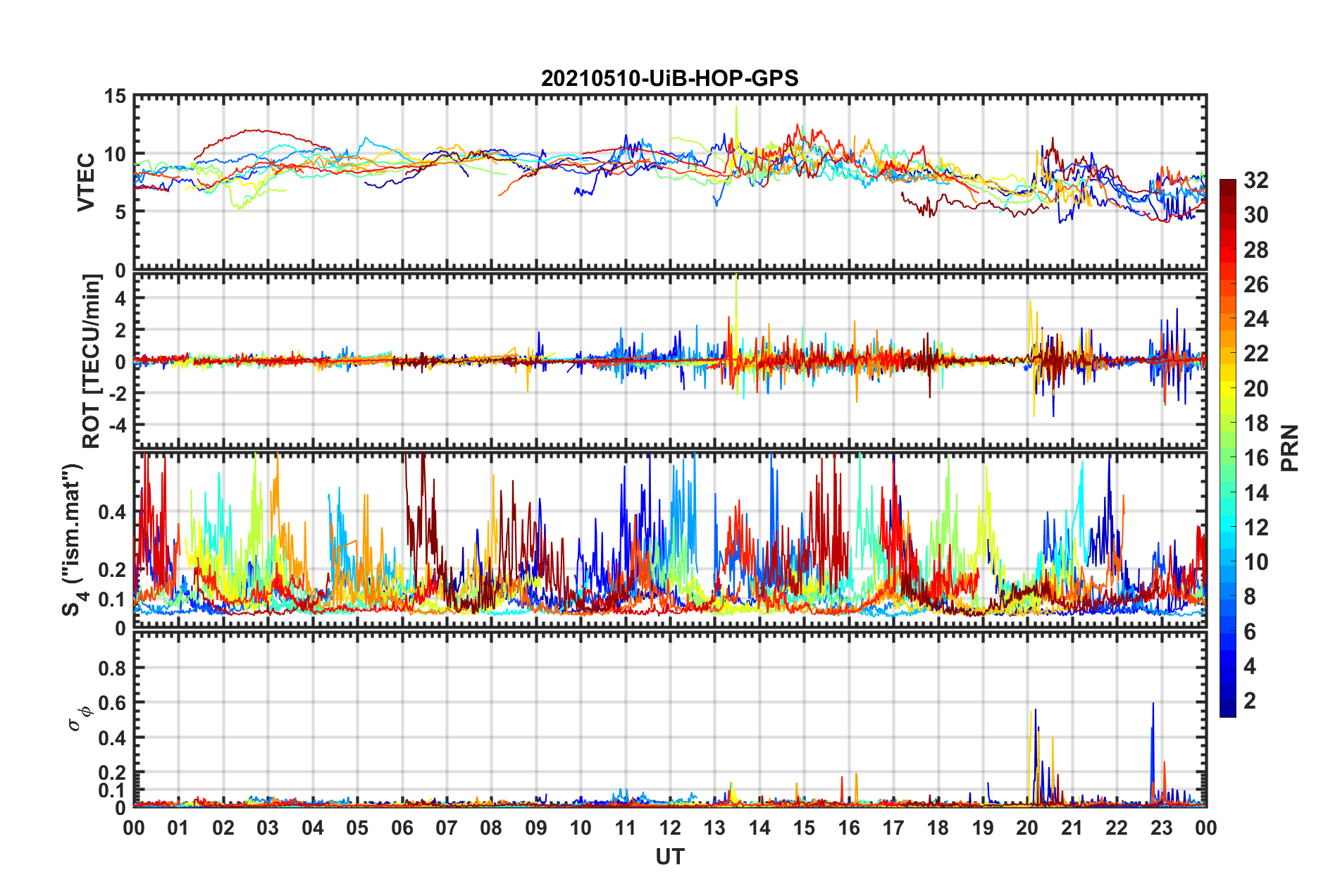Viewport: 1340px width, 896px height.
Task: Click the 07 hour tick on the UT axis
Action: (x=447, y=828)
